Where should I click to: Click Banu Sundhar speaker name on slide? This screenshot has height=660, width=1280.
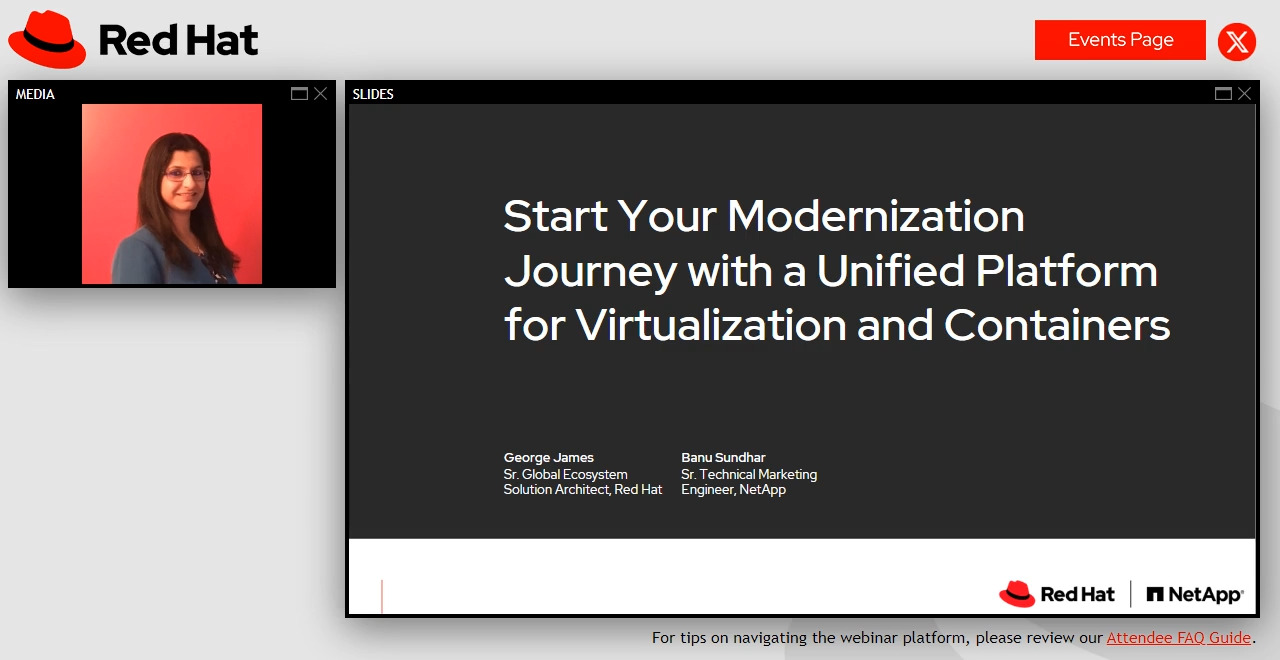coord(723,458)
